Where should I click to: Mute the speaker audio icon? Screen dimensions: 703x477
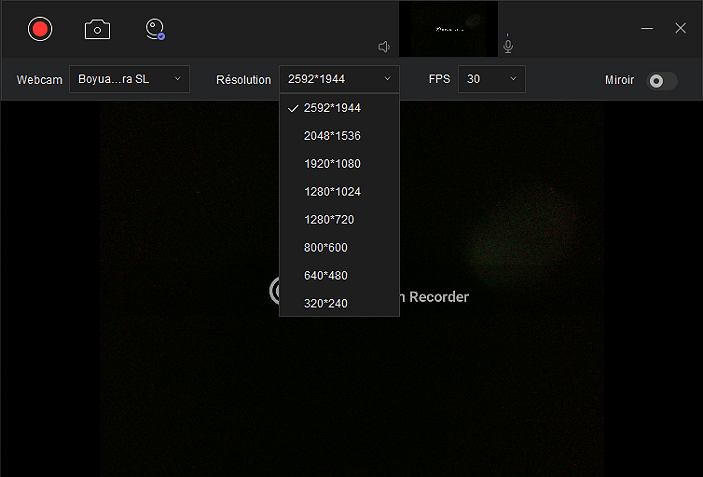coord(384,47)
